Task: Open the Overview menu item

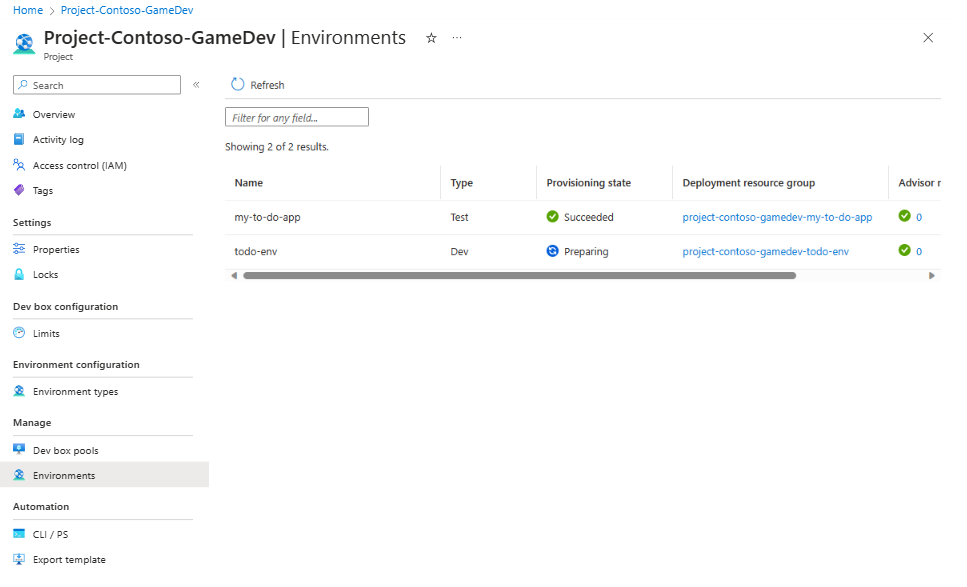Action: 54,115
